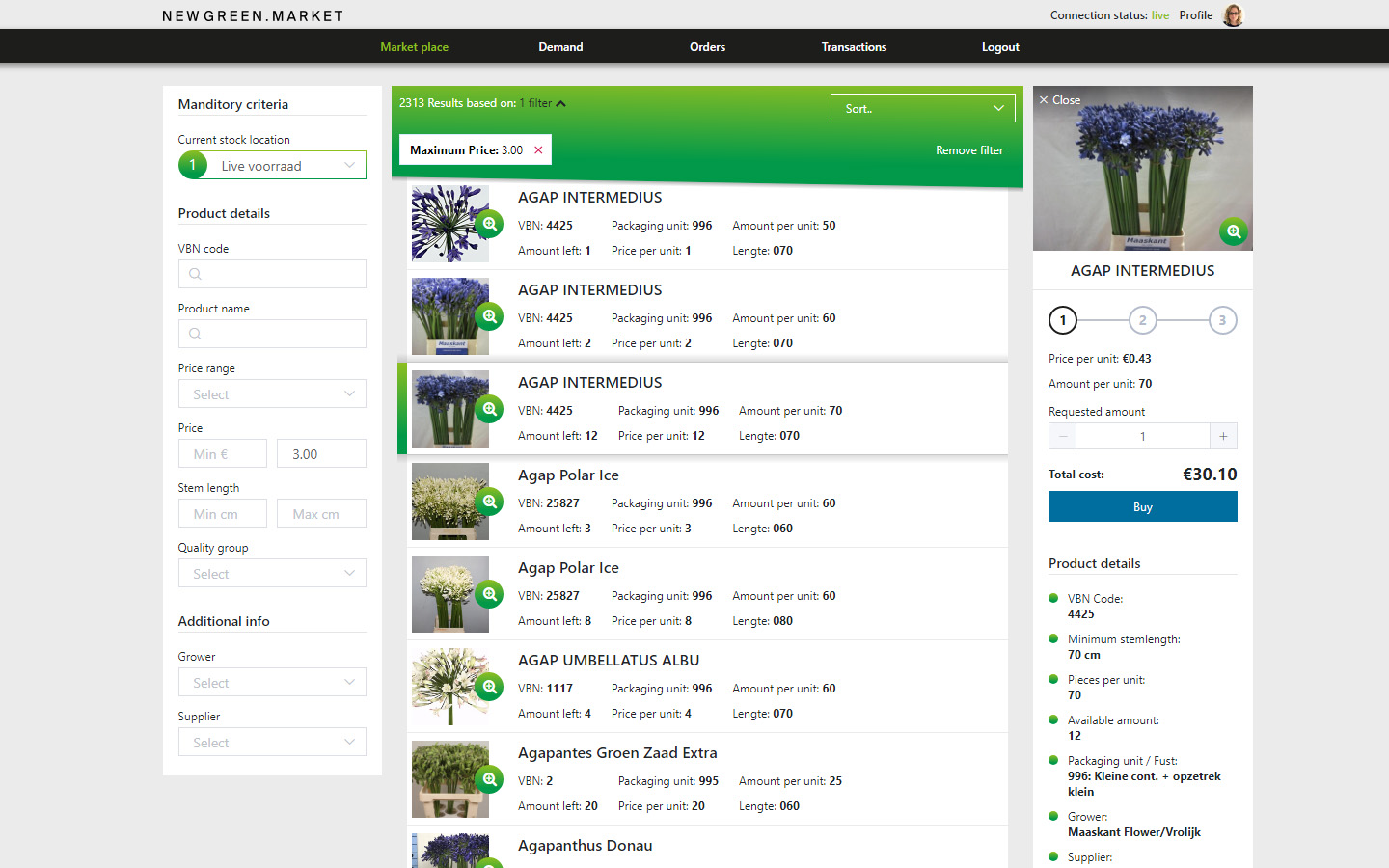The image size is (1389, 868).
Task: Zoom Agap Polar Ice image with Lengte 060
Action: pos(490,502)
